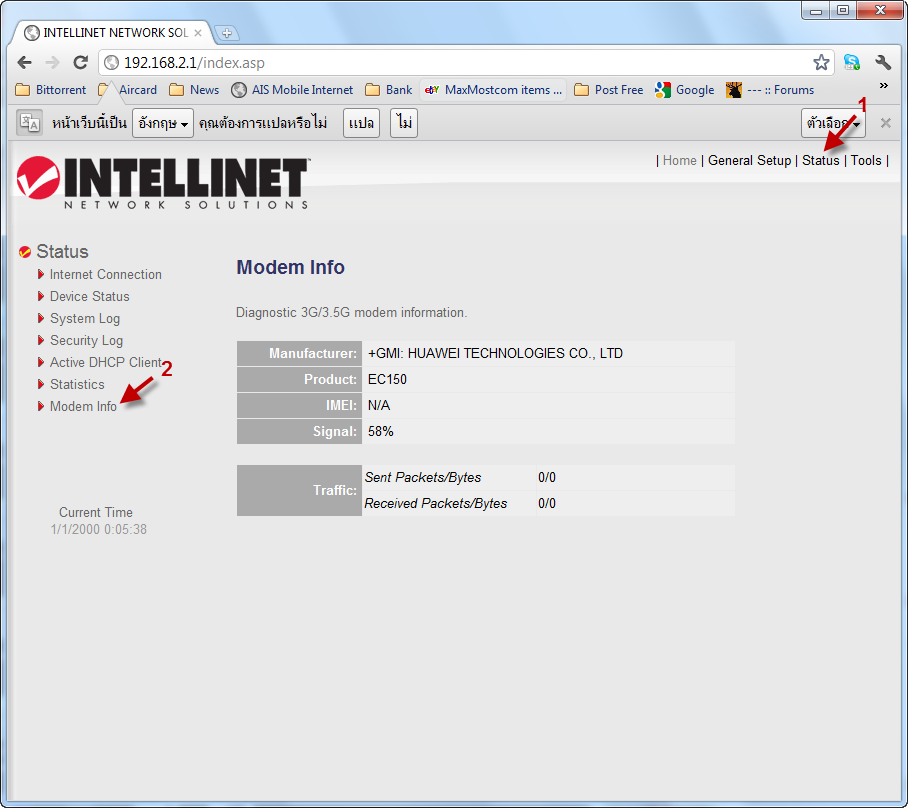Dismiss the translate bar with the X

885,123
